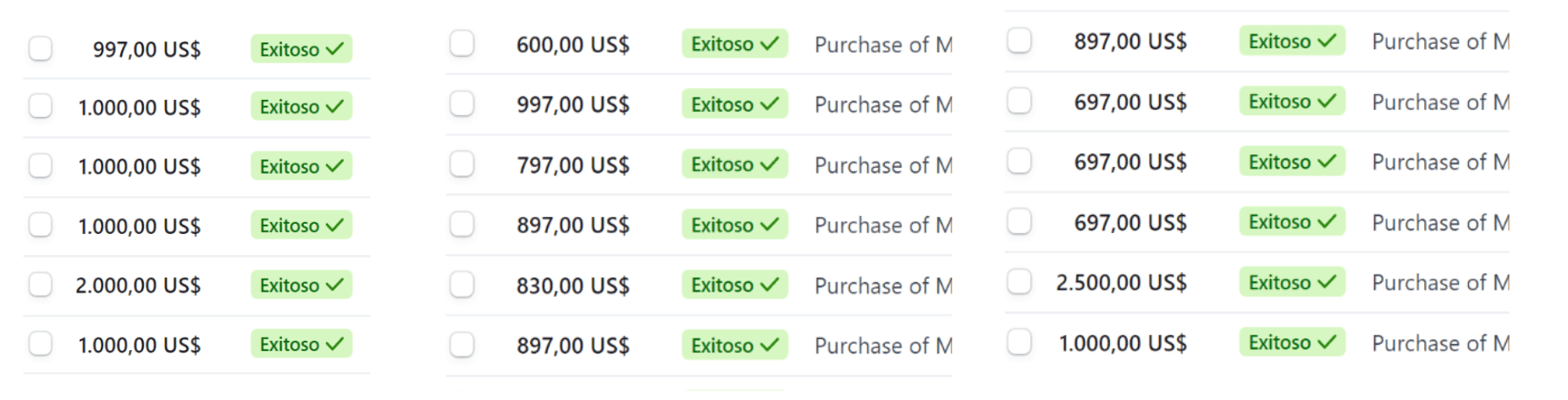
Task: Open the 797,00 US$ payment entry
Action: click(572, 165)
